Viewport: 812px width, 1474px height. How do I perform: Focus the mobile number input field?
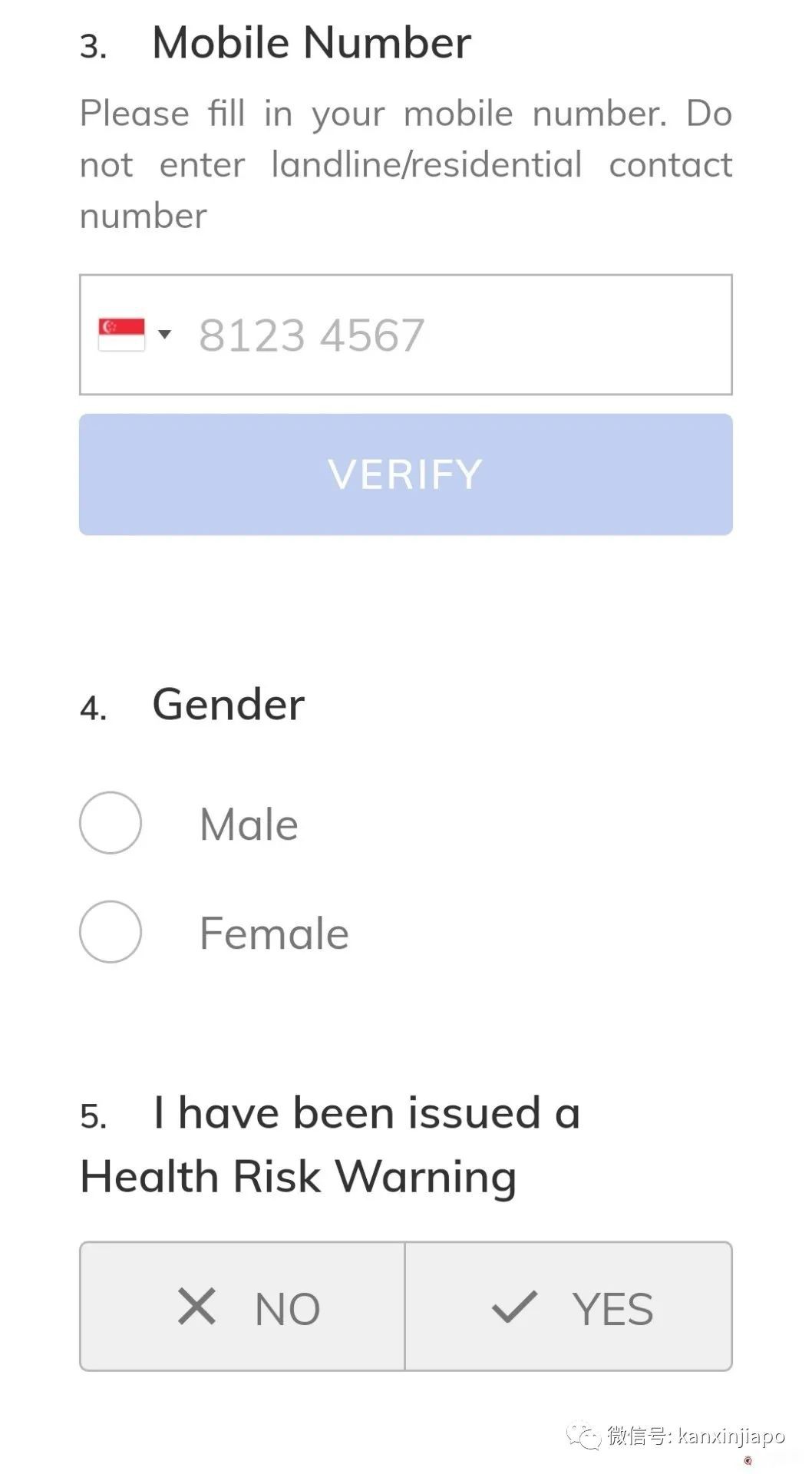453,335
